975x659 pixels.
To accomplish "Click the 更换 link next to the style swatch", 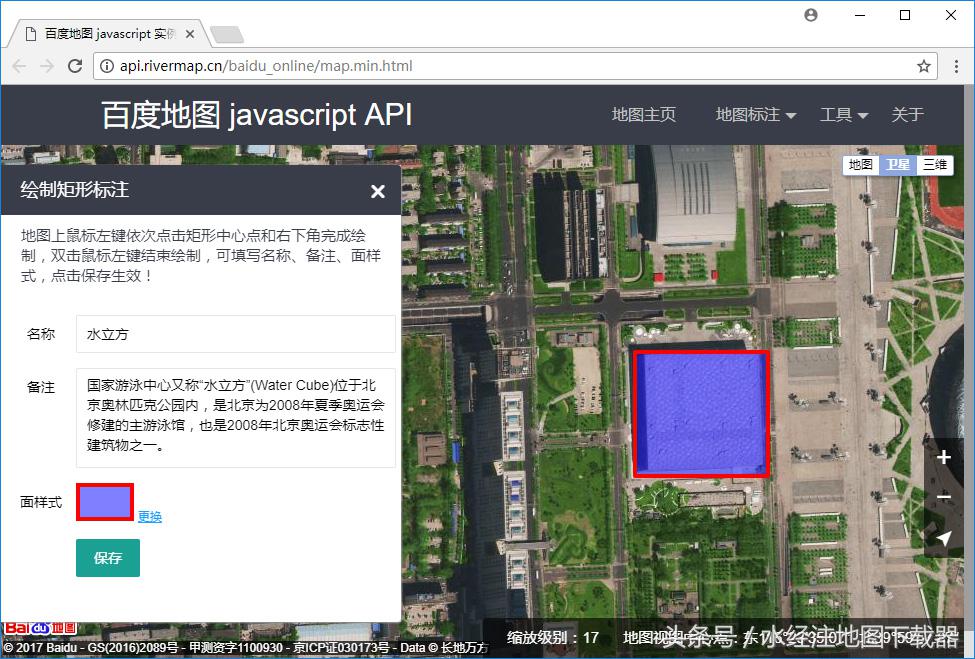I will pyautogui.click(x=148, y=516).
